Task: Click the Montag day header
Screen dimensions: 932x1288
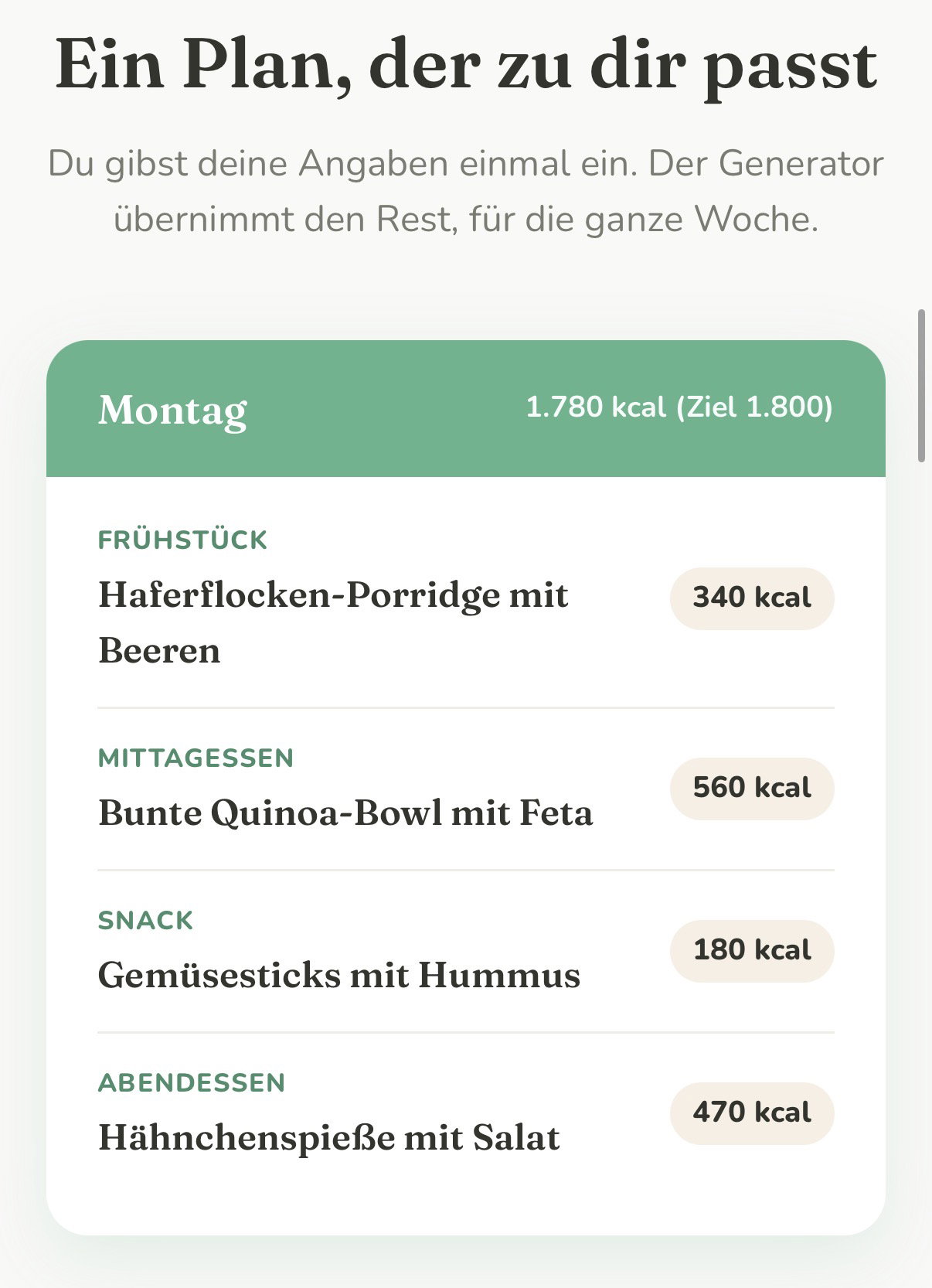Action: [172, 409]
